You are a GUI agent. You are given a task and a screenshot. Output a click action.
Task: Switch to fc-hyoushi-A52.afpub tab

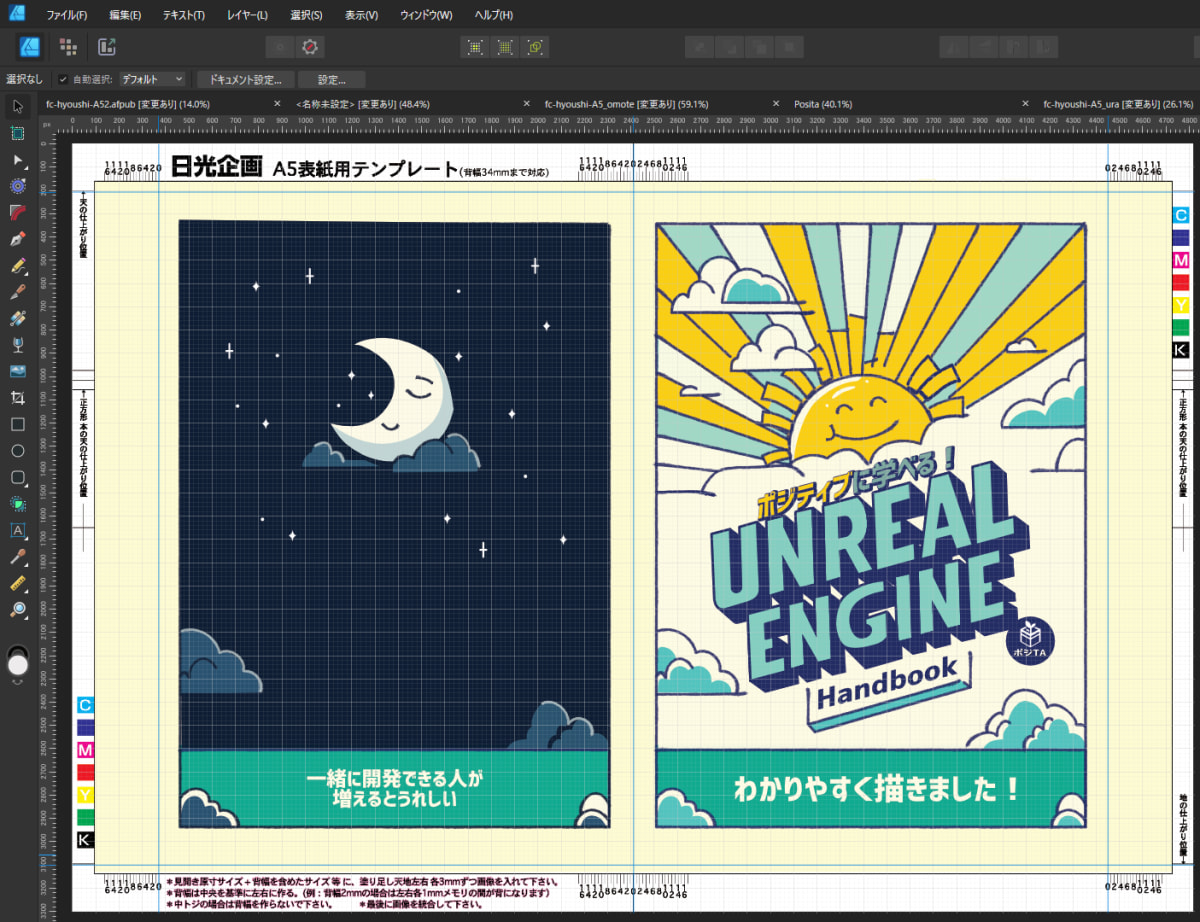pyautogui.click(x=128, y=104)
